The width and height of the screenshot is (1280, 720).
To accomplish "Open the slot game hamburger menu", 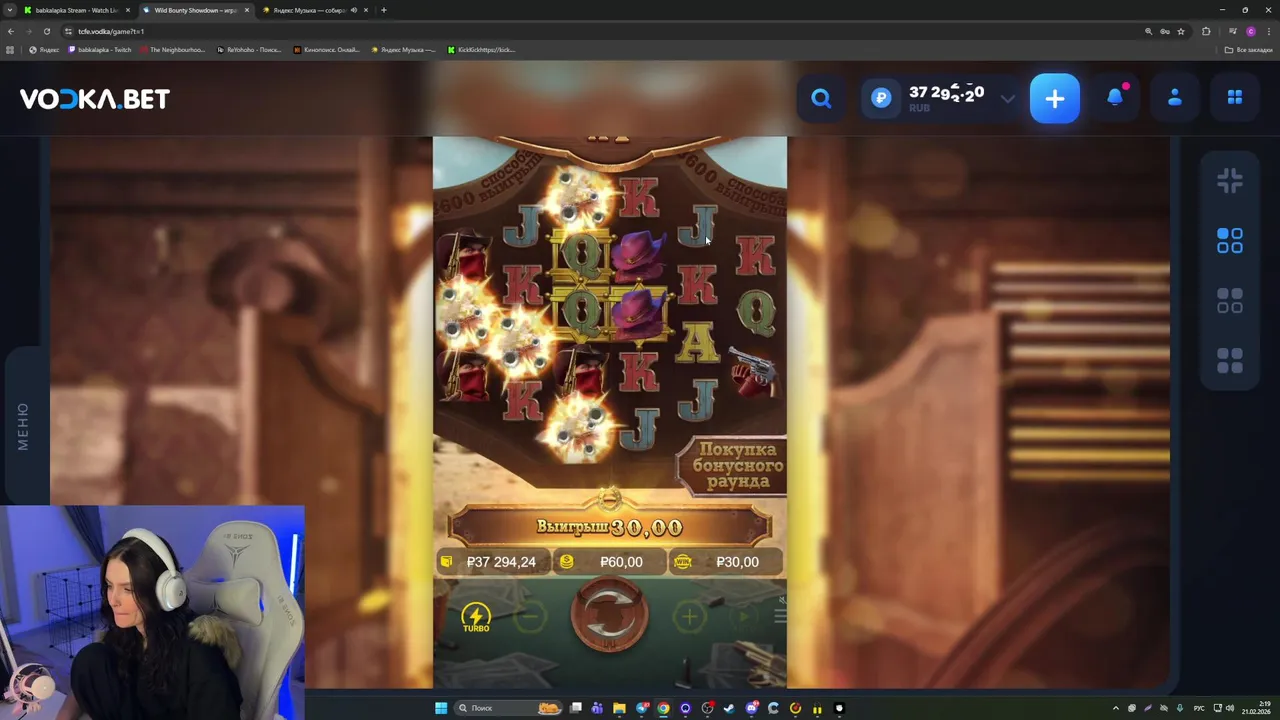I will tap(780, 616).
